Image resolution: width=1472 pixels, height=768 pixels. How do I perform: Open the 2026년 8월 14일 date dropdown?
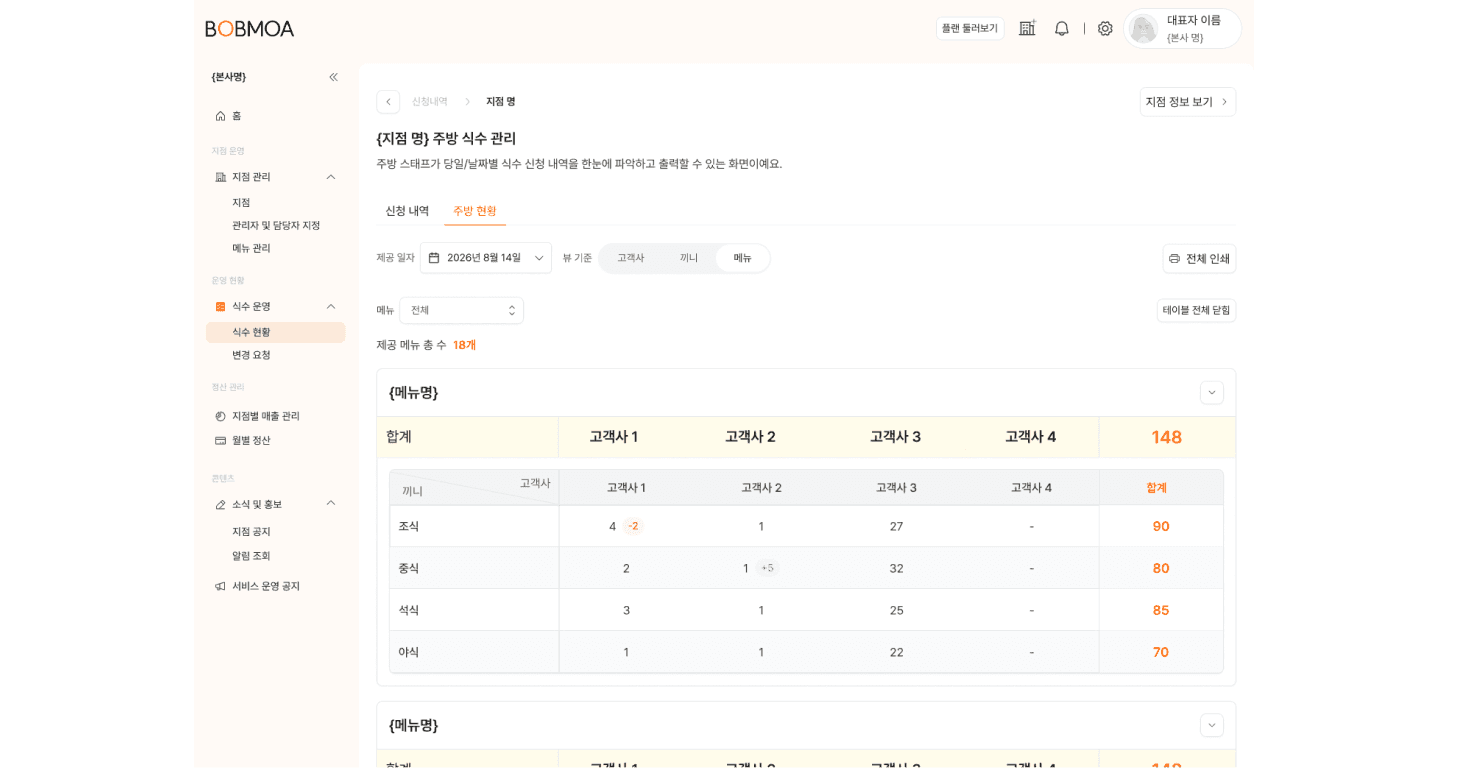486,258
